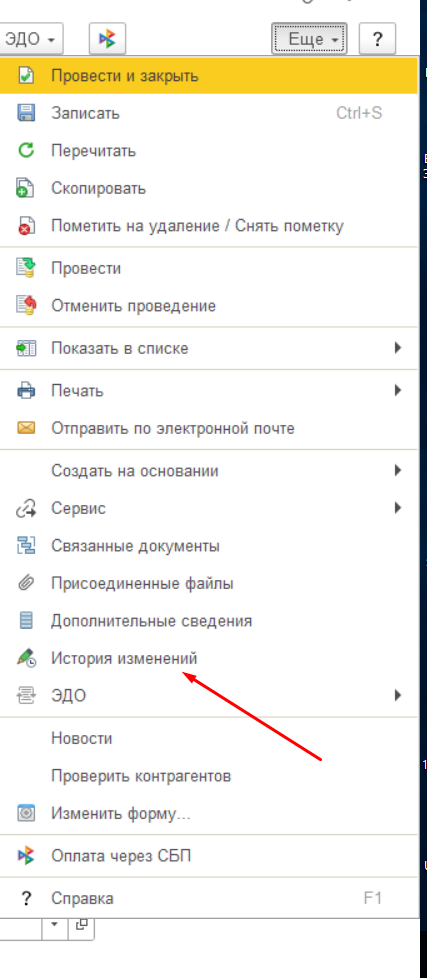Image resolution: width=427 pixels, height=978 pixels.
Task: Click the envelope icon for email sending
Action: 26,428
